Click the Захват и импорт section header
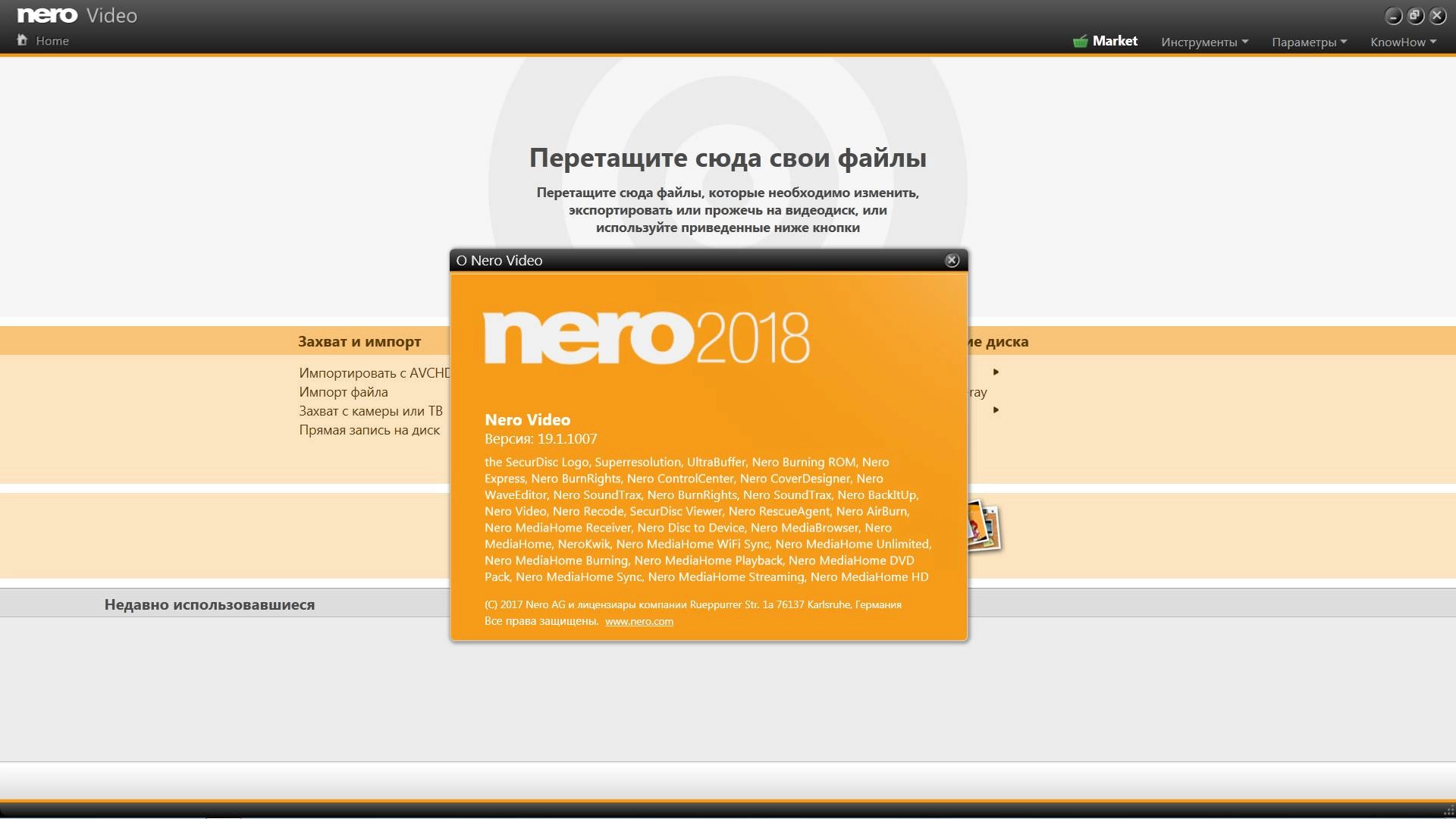 pyautogui.click(x=359, y=341)
